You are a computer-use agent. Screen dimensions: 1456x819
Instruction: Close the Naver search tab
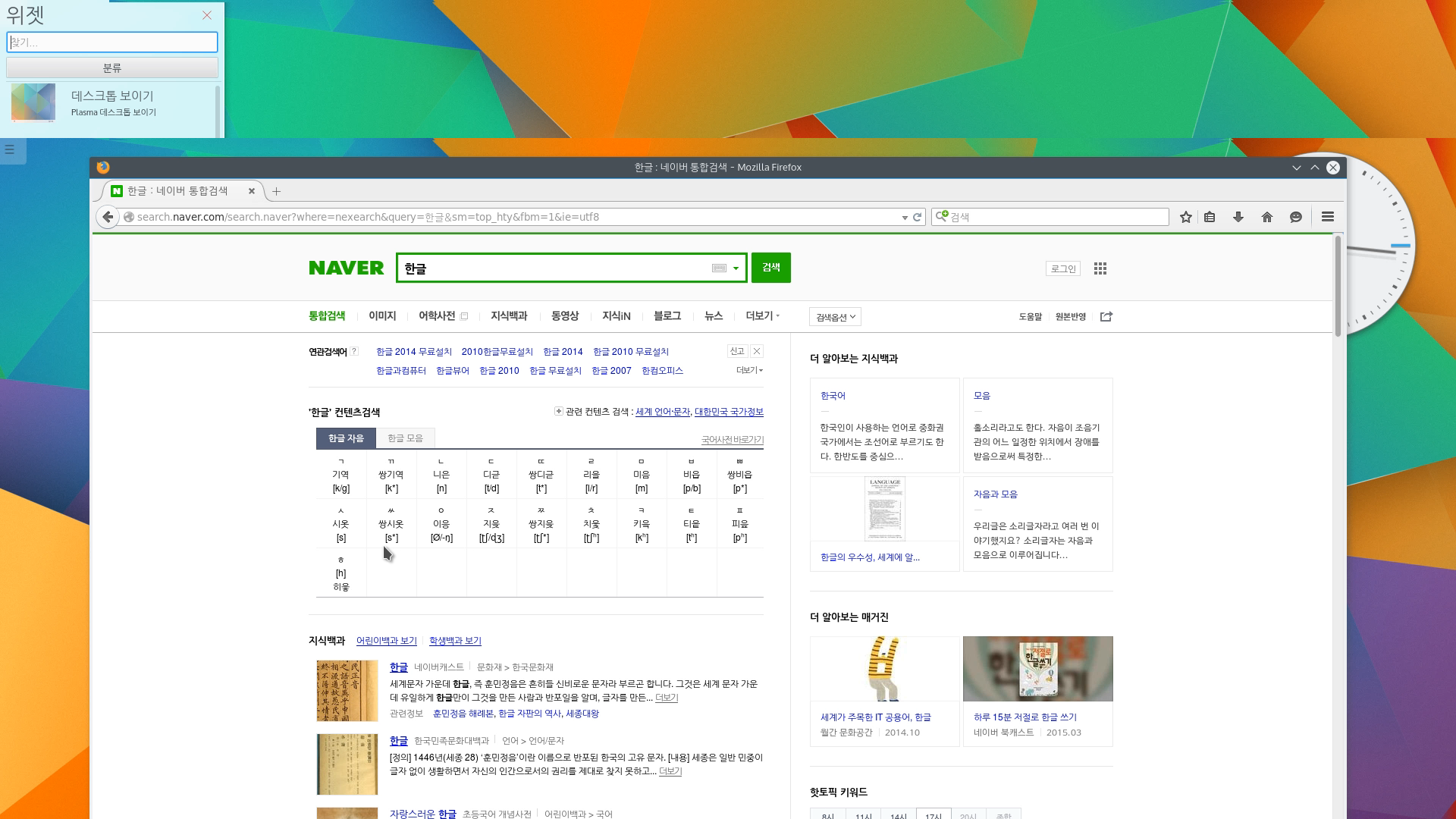tap(252, 191)
